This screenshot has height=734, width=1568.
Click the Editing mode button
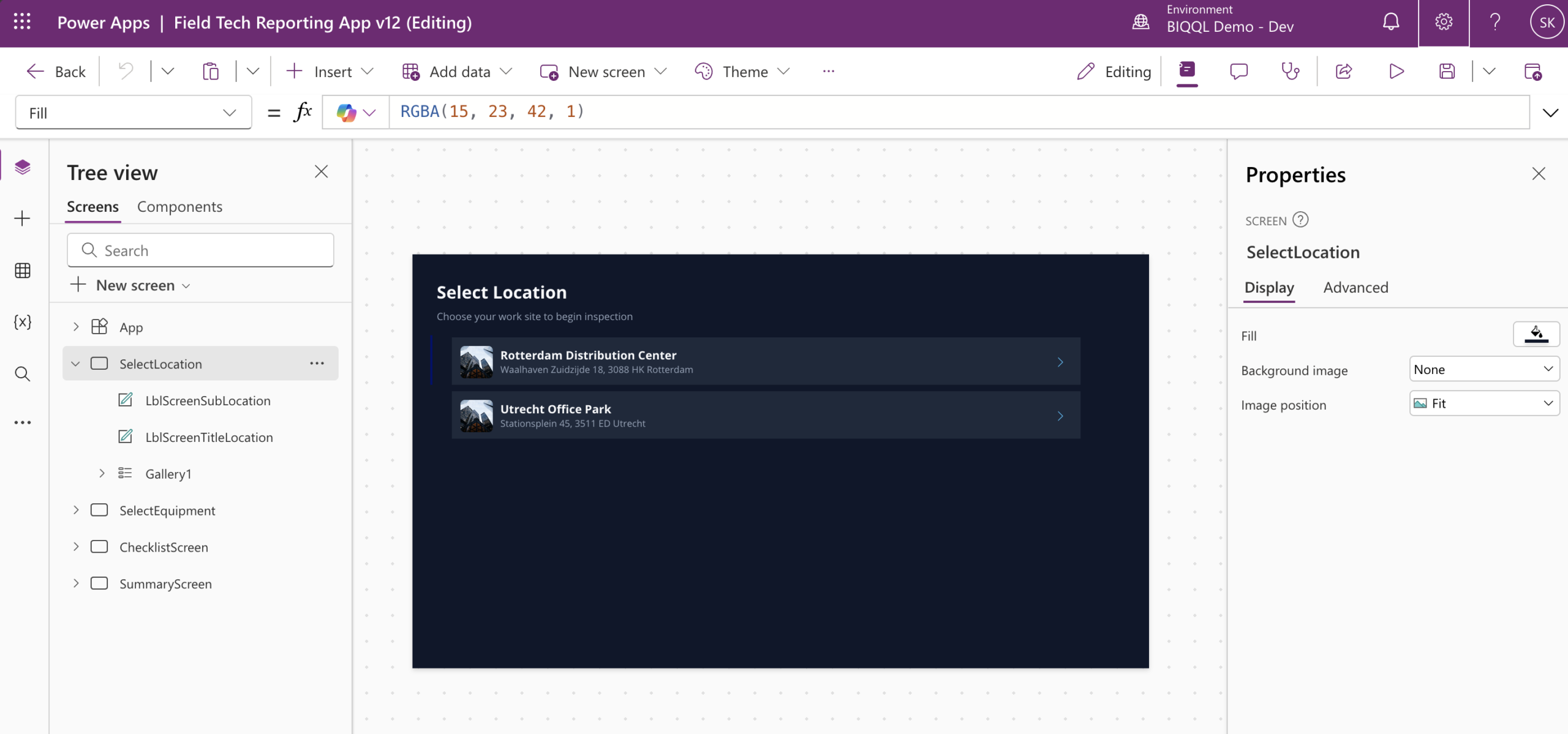1114,72
